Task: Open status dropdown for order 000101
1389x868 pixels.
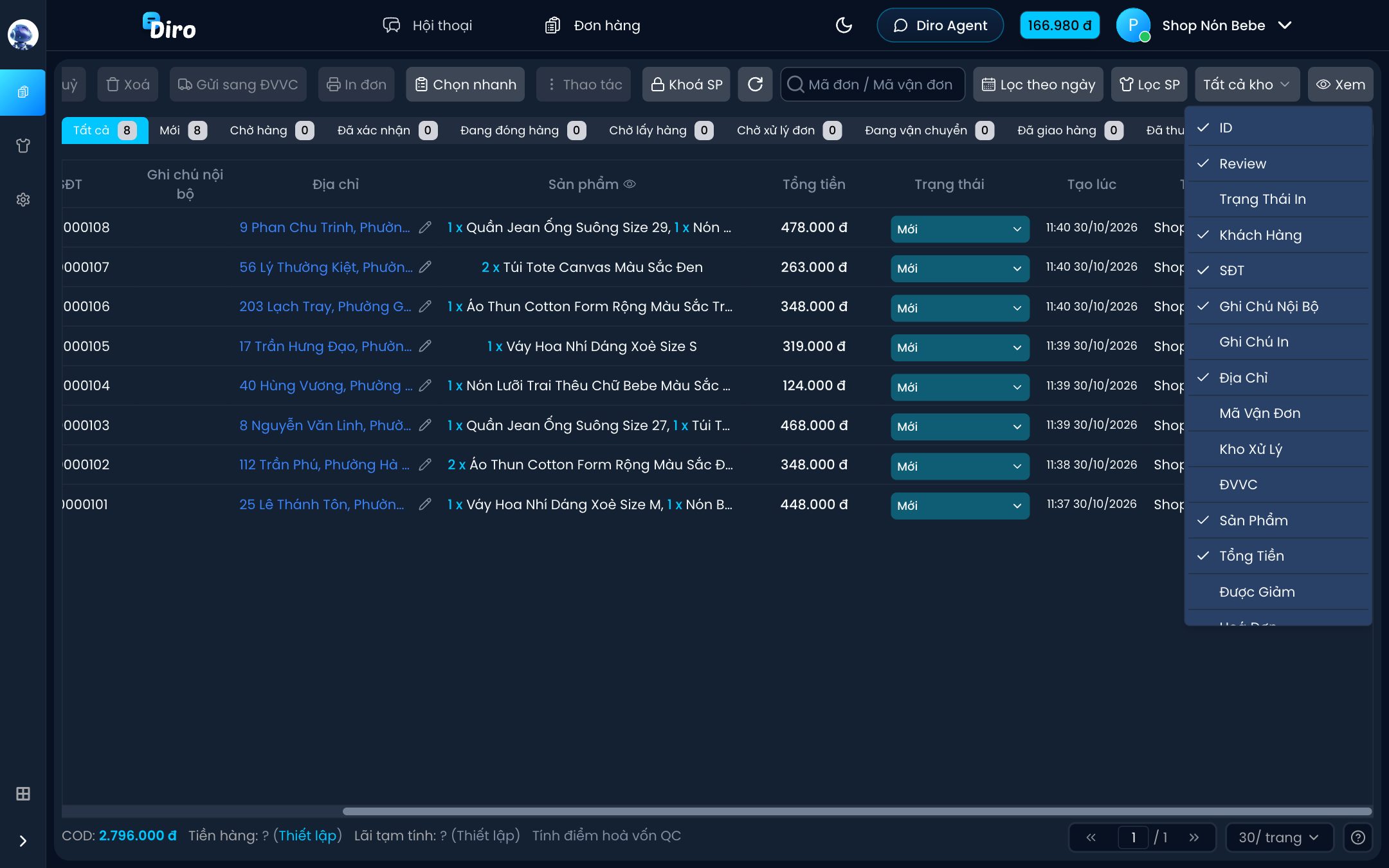Action: [959, 505]
